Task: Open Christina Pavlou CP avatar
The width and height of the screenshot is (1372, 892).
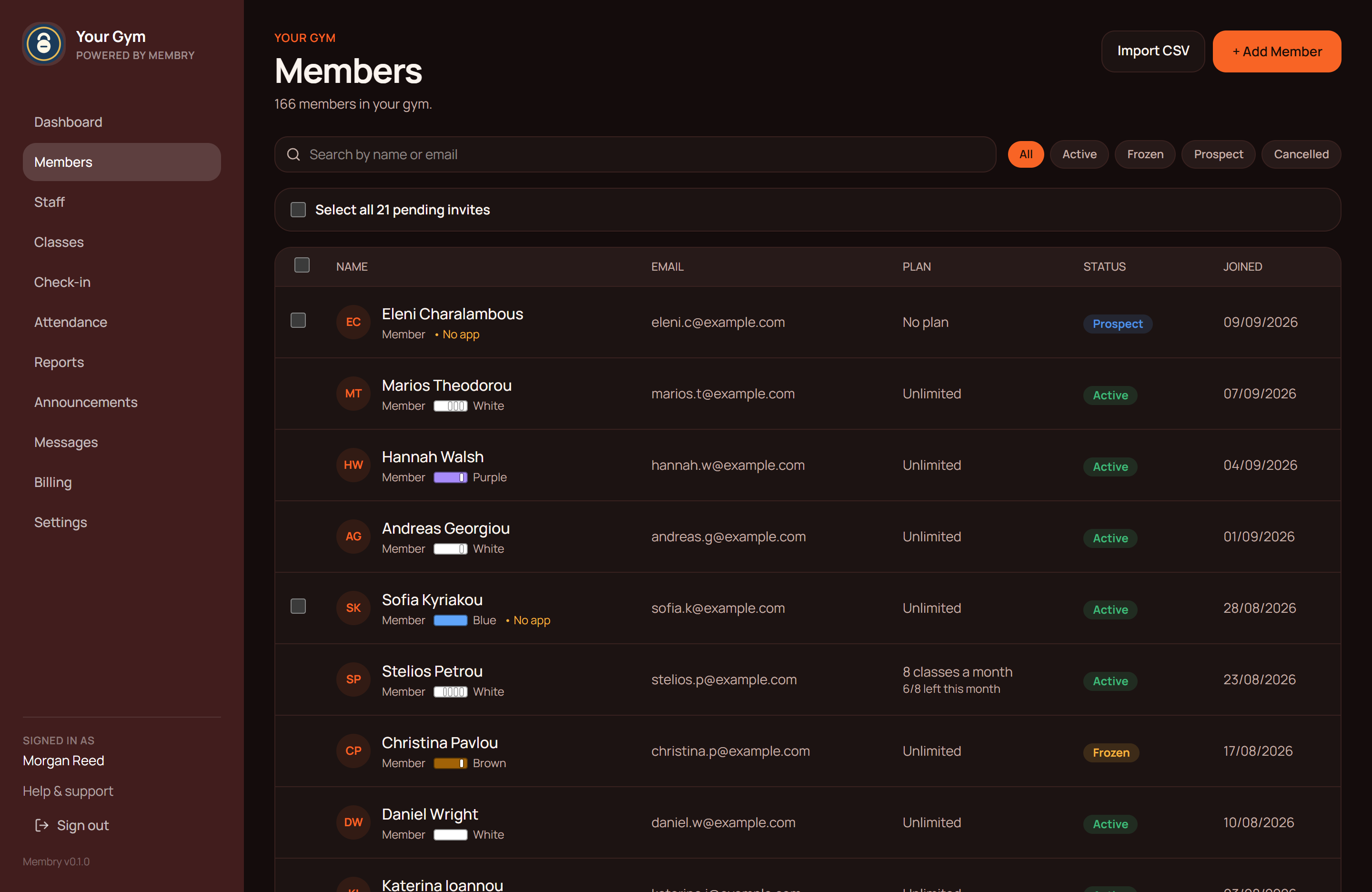Action: [x=353, y=751]
